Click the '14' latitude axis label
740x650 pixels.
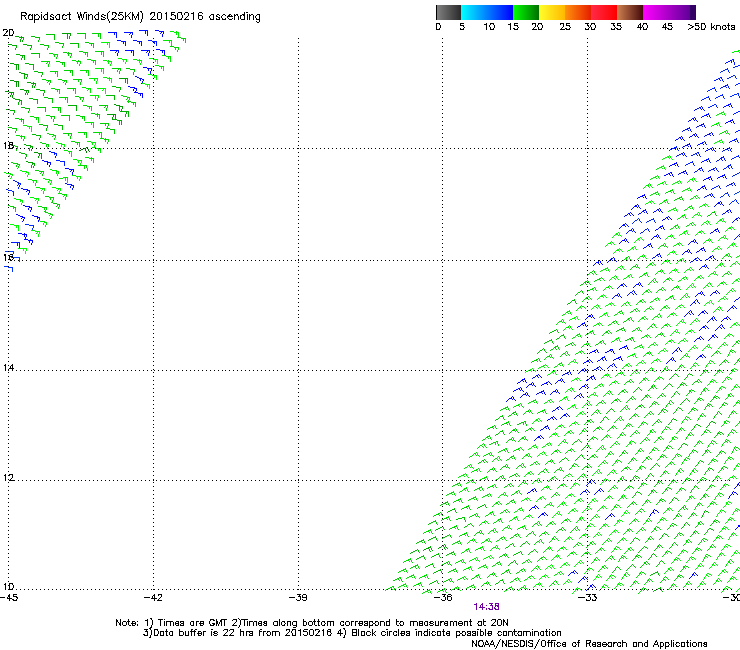point(8,368)
